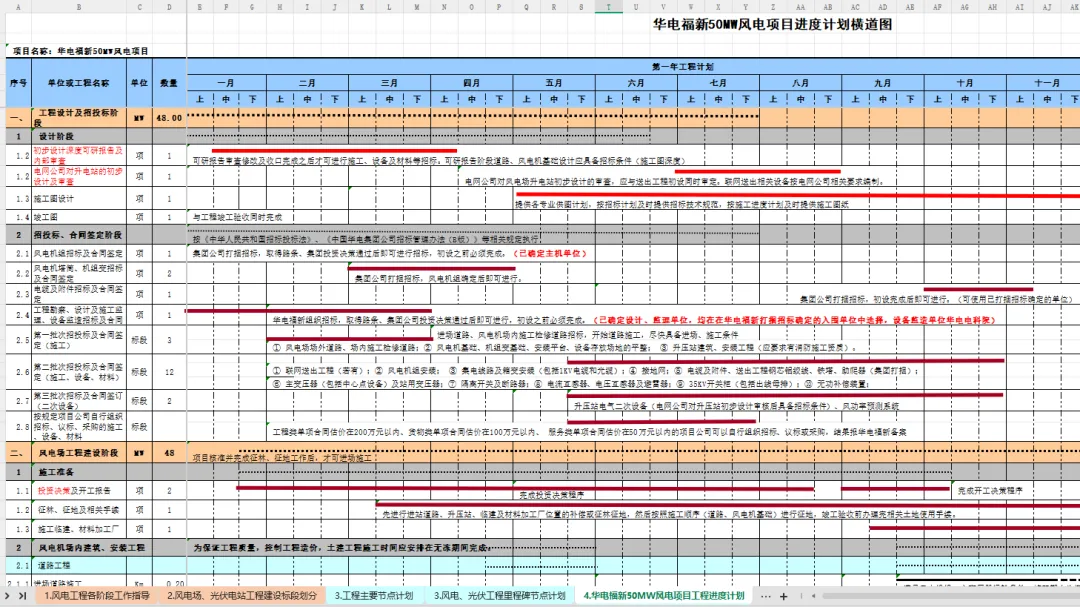Click the cell 项目名称：华电福新50MW风电项目
This screenshot has height=607, width=1080.
click(x=81, y=51)
